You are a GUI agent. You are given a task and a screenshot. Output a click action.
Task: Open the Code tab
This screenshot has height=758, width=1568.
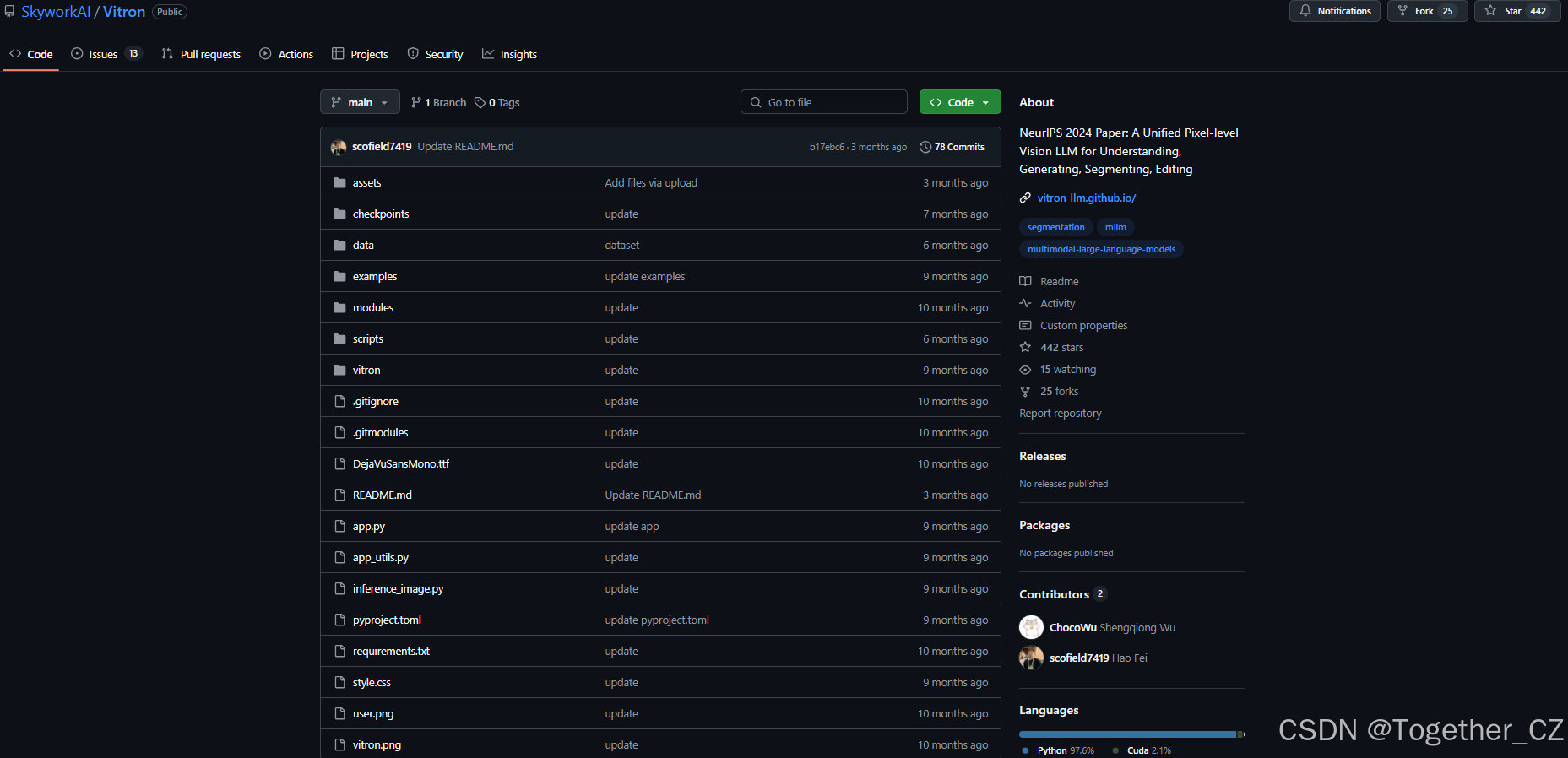[x=31, y=54]
